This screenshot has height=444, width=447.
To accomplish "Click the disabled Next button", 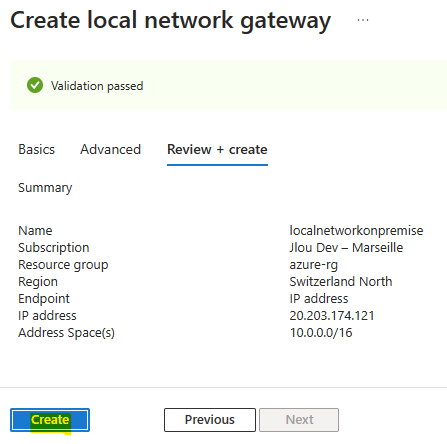I will (299, 420).
